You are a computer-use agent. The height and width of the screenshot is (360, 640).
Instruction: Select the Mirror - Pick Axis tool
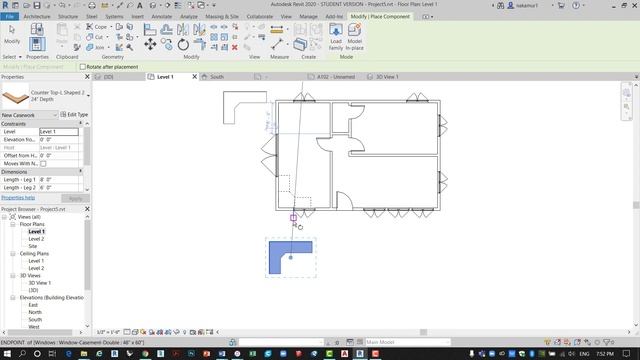(183, 29)
